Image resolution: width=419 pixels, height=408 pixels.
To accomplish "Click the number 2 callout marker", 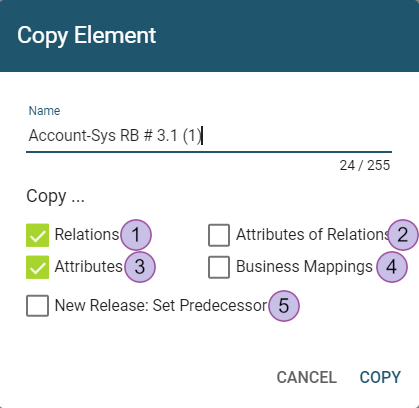I will click(403, 235).
